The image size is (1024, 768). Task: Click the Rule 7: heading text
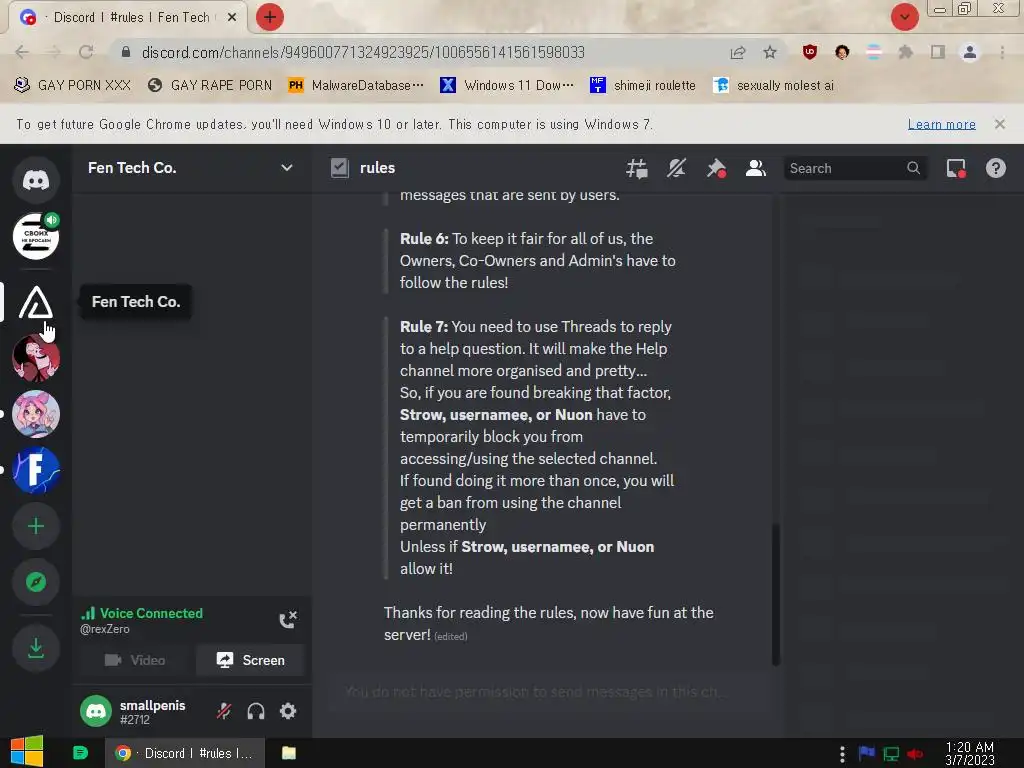423,327
